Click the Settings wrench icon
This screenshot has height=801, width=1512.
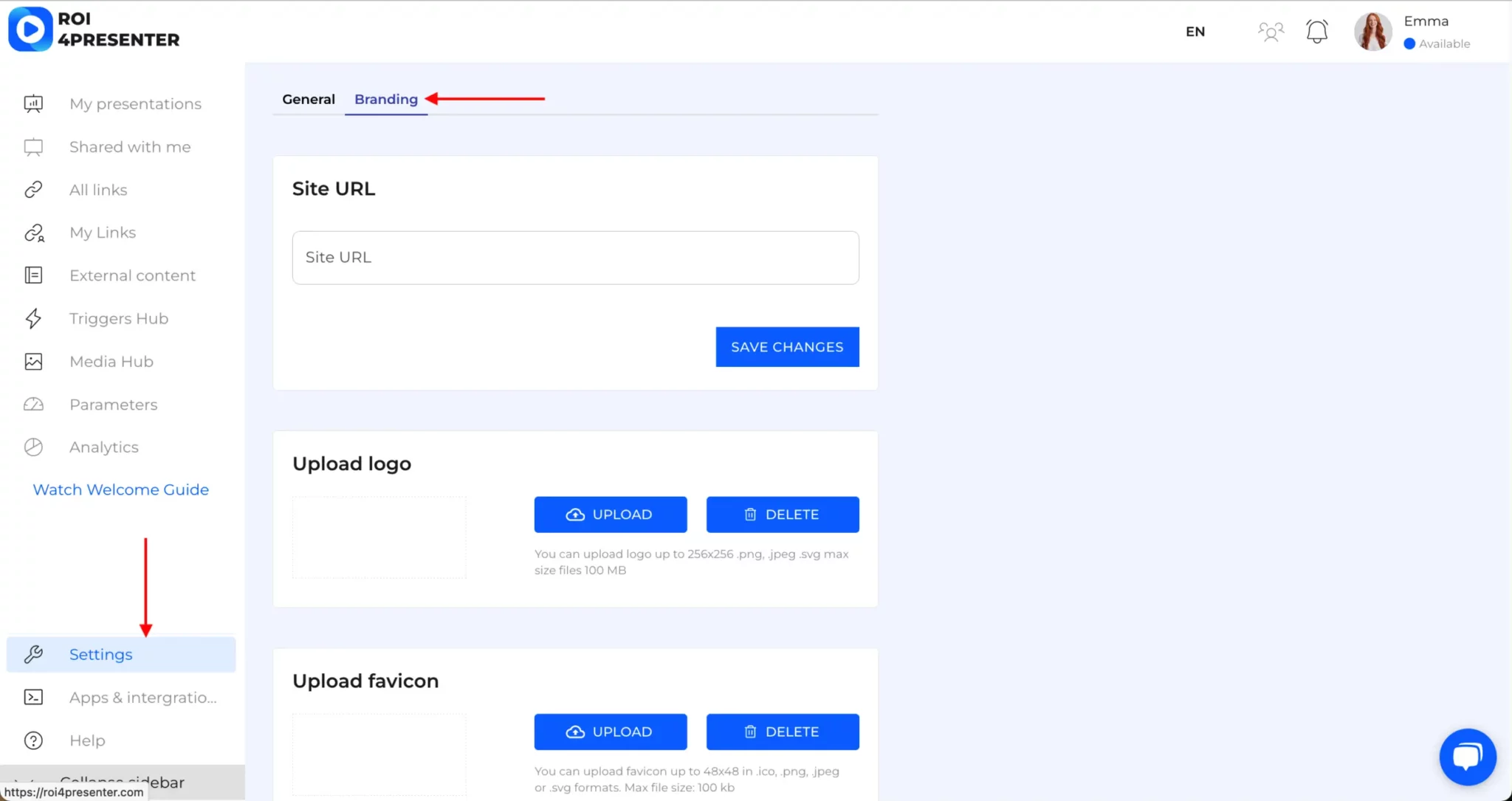(33, 655)
